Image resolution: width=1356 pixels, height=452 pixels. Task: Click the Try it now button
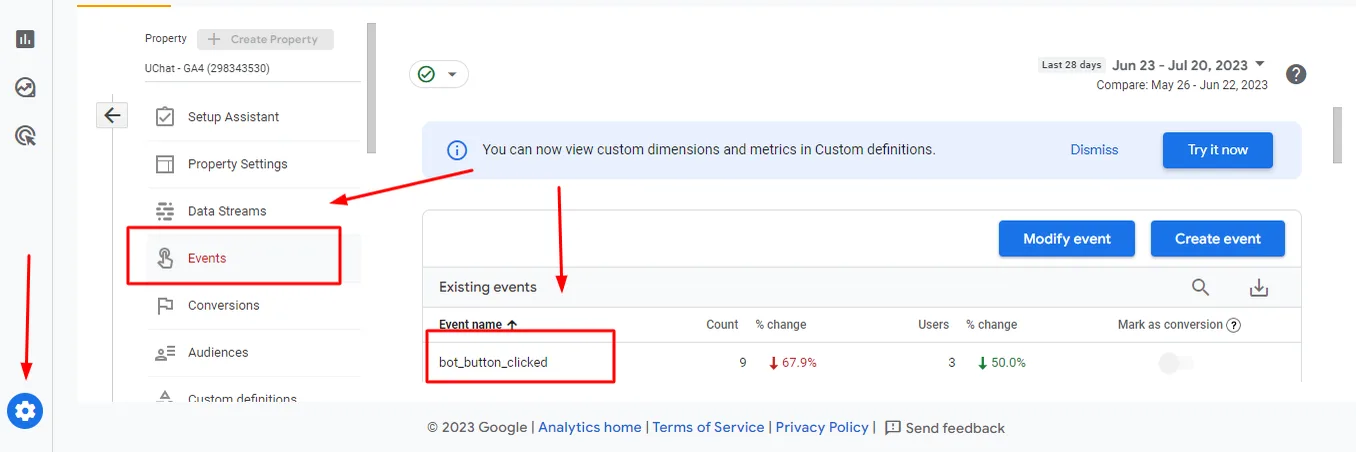(1218, 150)
